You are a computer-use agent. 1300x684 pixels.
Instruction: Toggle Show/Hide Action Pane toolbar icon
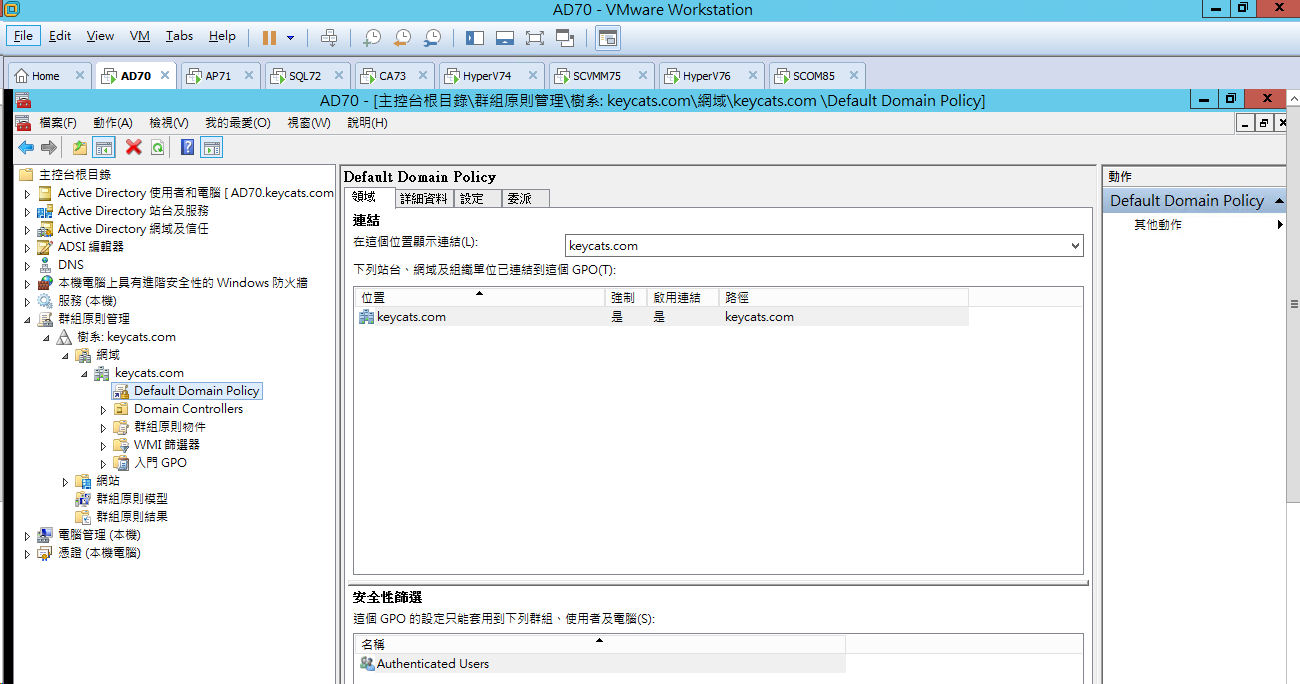click(x=211, y=148)
